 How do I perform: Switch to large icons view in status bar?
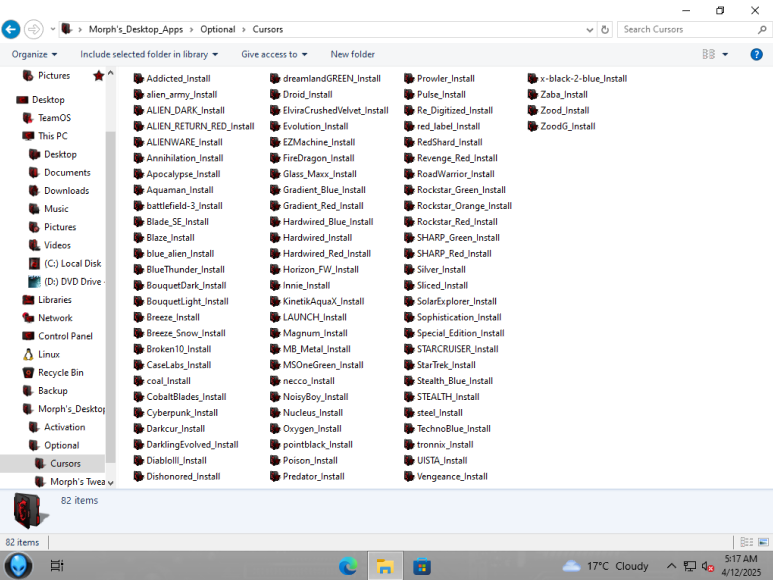coord(763,542)
